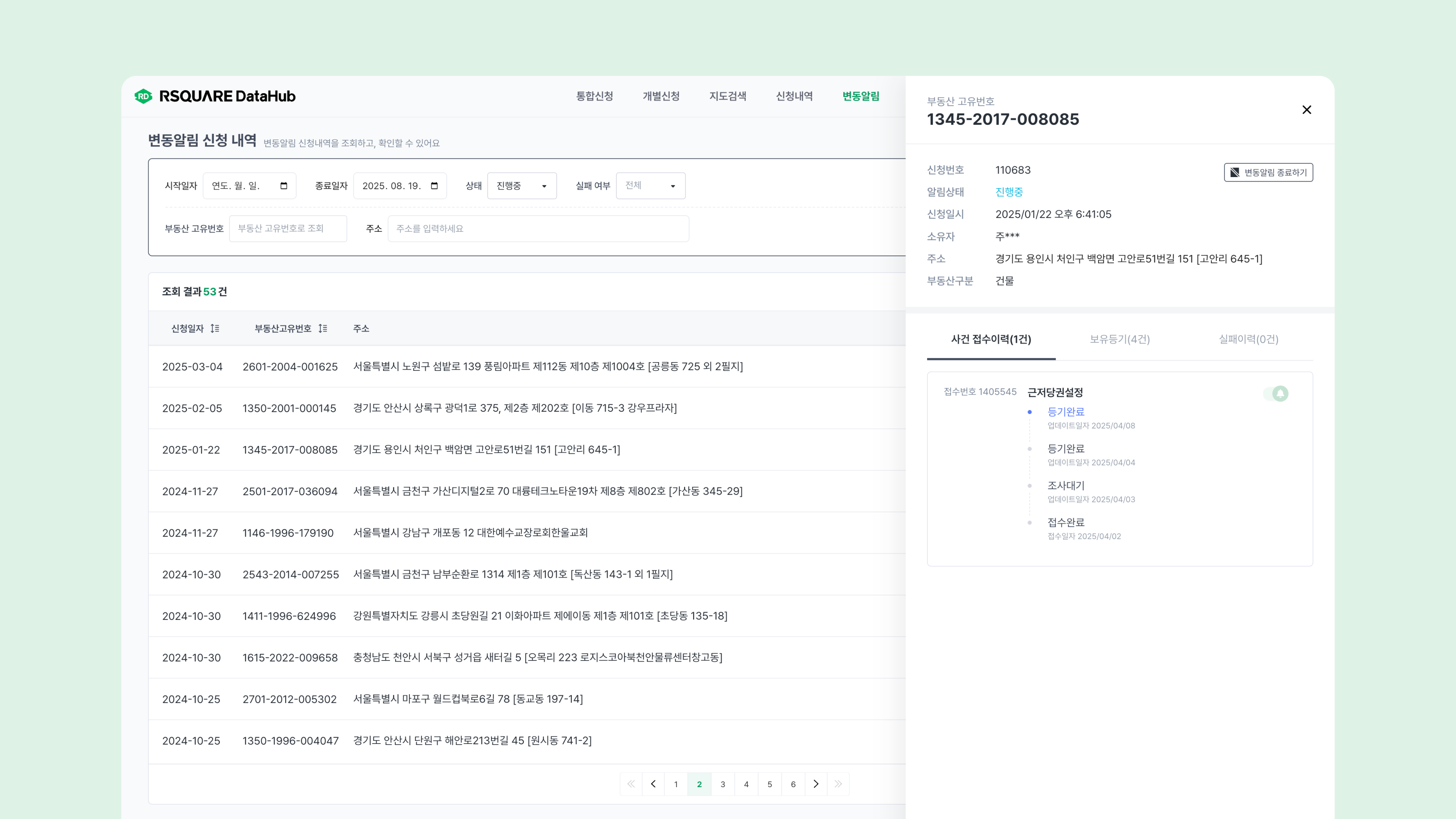This screenshot has width=1456, height=819.
Task: Open 지도검색 navigation menu
Action: pos(728,96)
